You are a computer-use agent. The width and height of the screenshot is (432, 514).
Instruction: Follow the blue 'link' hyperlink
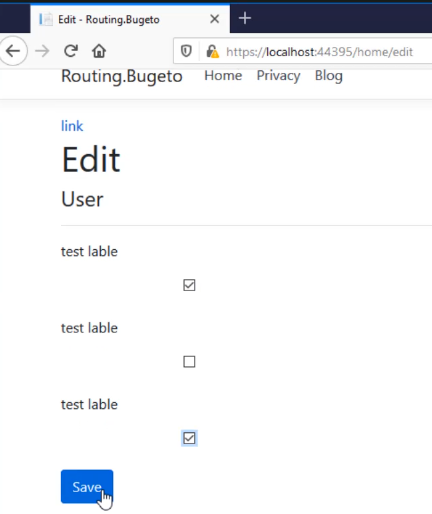[x=72, y=126]
